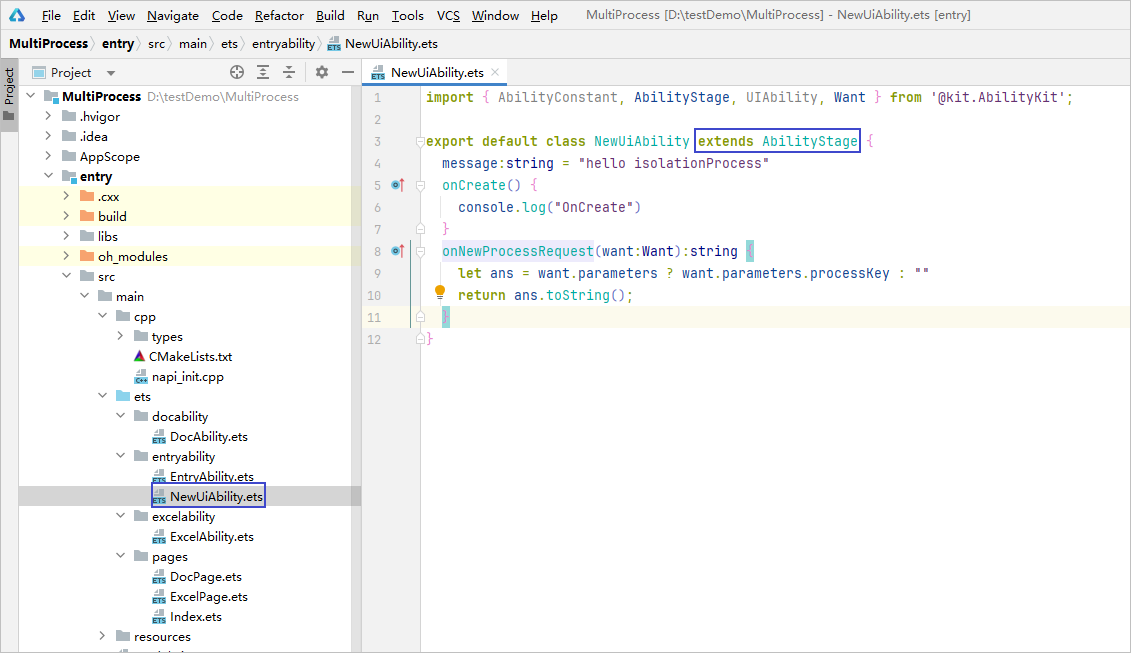Expand the .hvigor folder
Viewport: 1131px width, 653px height.
(x=48, y=116)
